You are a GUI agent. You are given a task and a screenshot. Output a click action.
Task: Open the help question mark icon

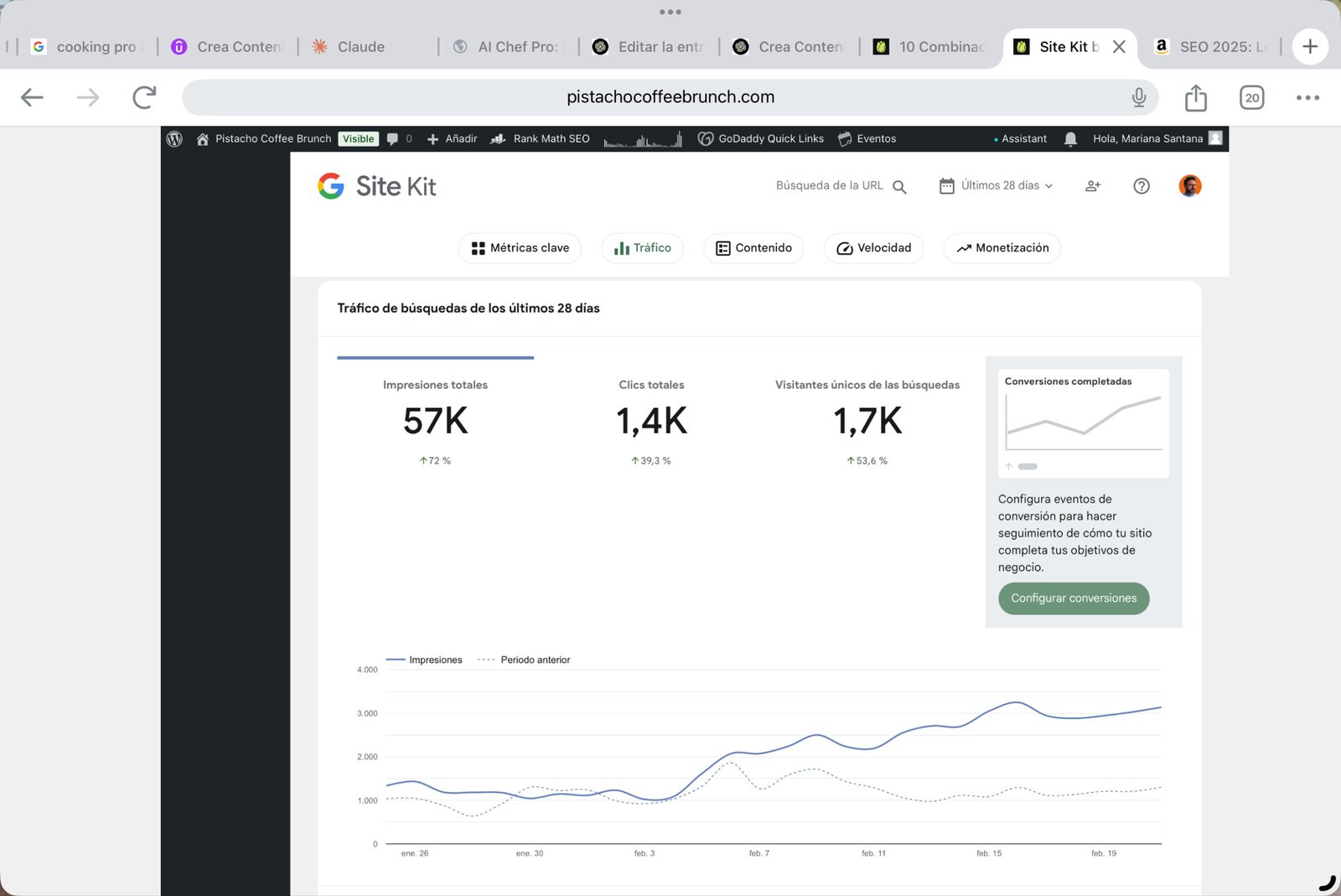pos(1142,186)
